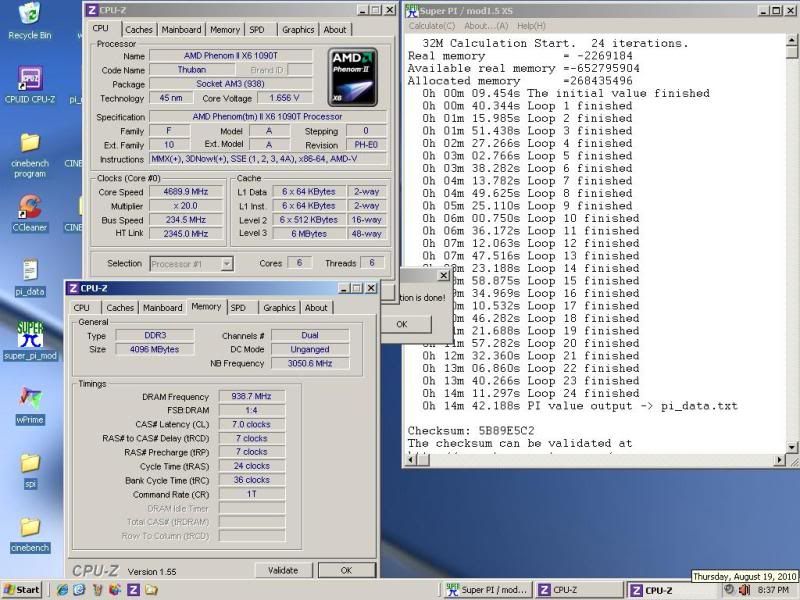Viewport: 800px width, 600px height.
Task: Switch to Super PI taskbar button
Action: tap(488, 590)
